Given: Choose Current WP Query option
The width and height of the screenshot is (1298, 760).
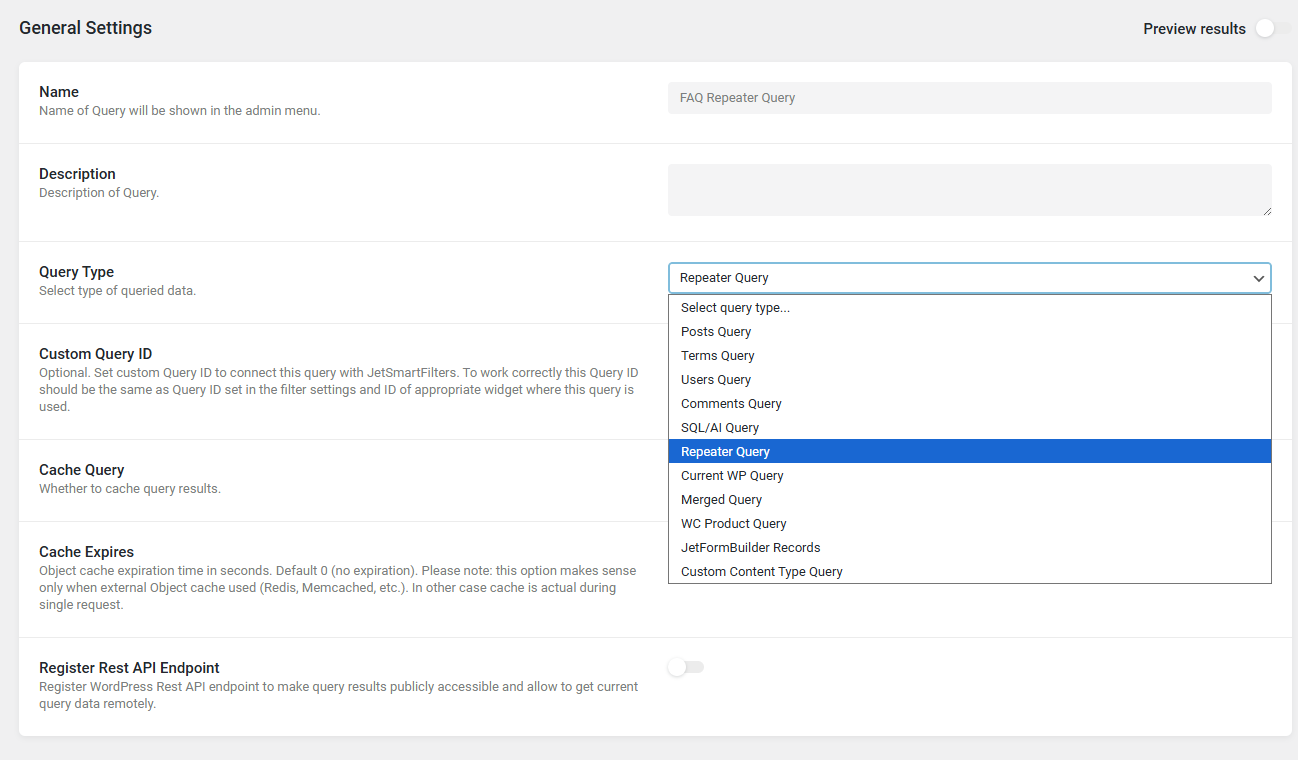Looking at the screenshot, I should 732,476.
